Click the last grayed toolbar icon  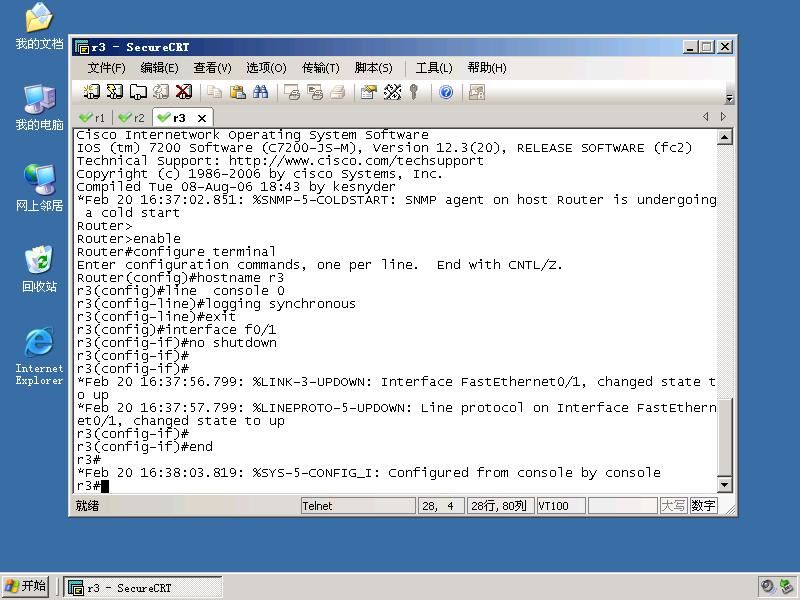coord(477,92)
